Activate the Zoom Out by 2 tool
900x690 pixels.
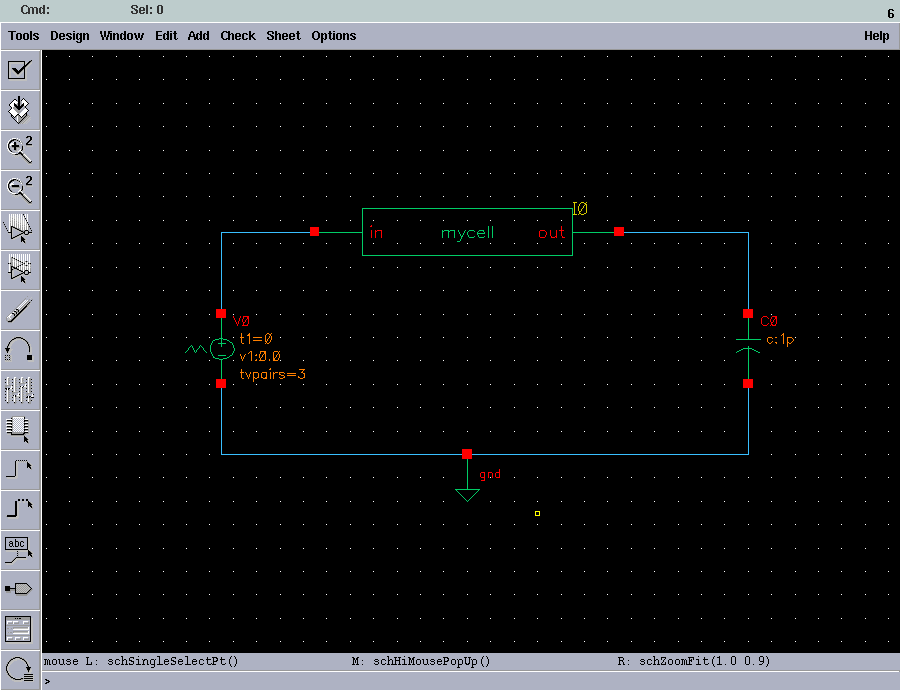pos(20,190)
